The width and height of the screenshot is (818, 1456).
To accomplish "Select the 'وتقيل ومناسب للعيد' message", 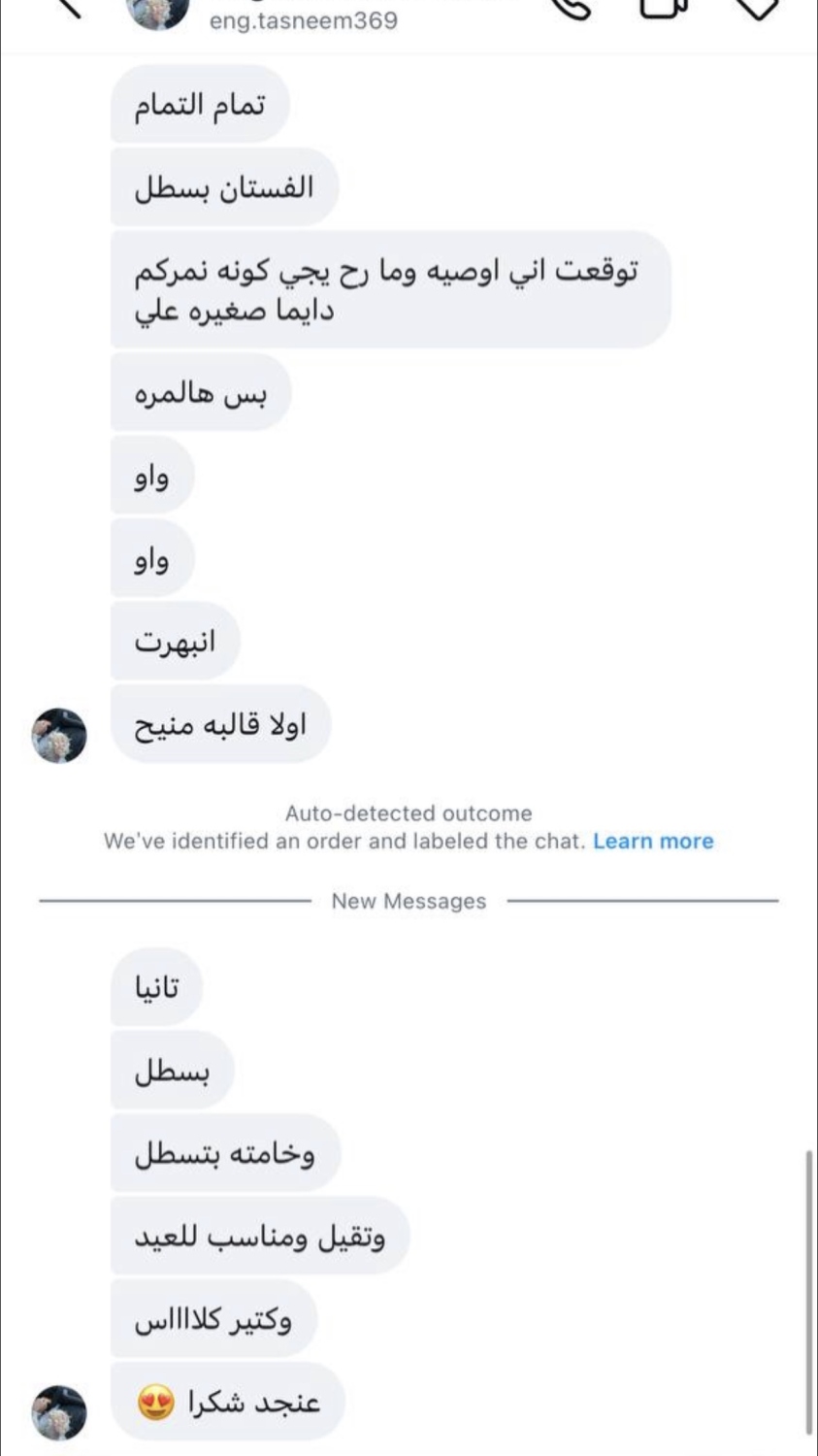I will click(x=260, y=1237).
